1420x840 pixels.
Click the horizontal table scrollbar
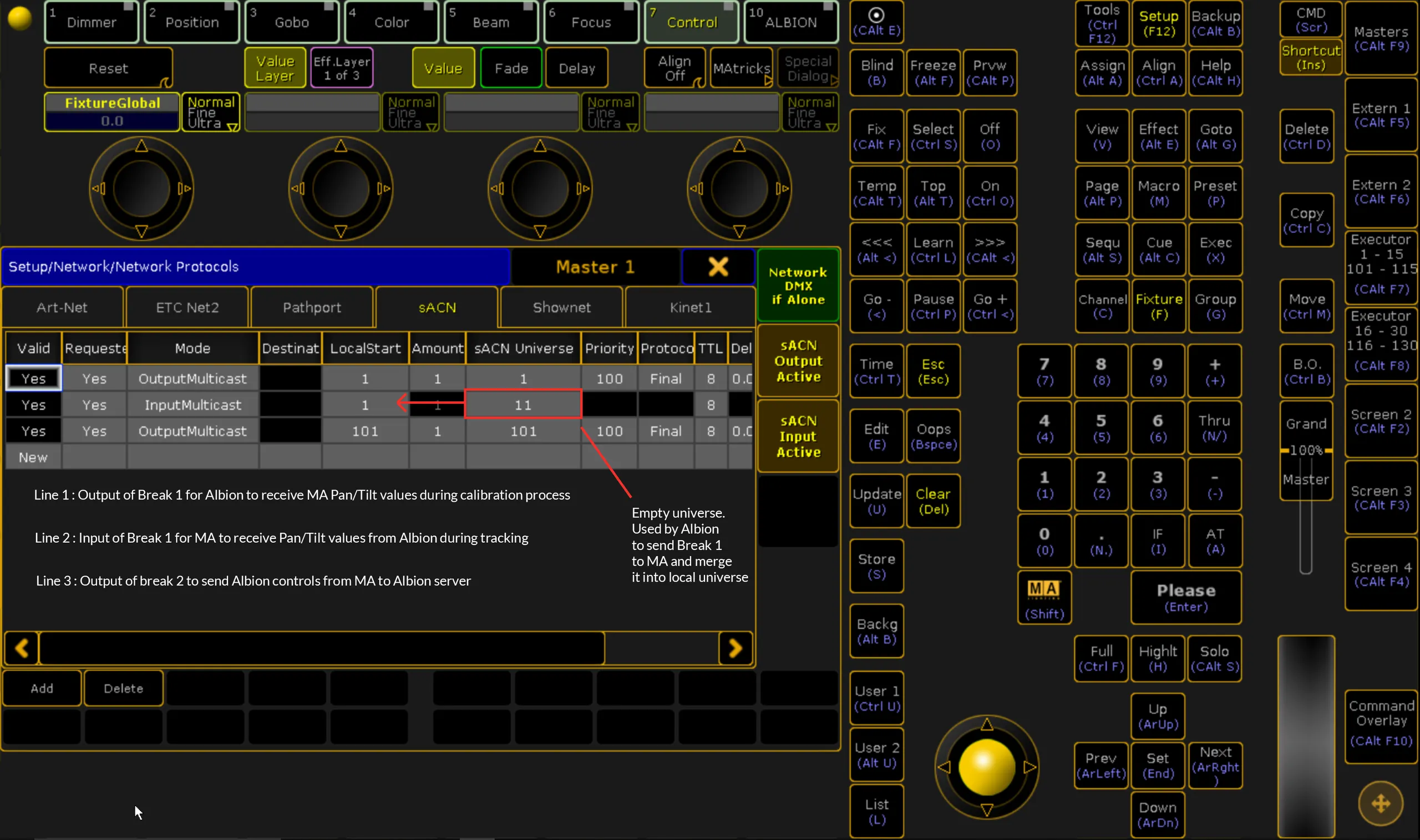point(322,648)
